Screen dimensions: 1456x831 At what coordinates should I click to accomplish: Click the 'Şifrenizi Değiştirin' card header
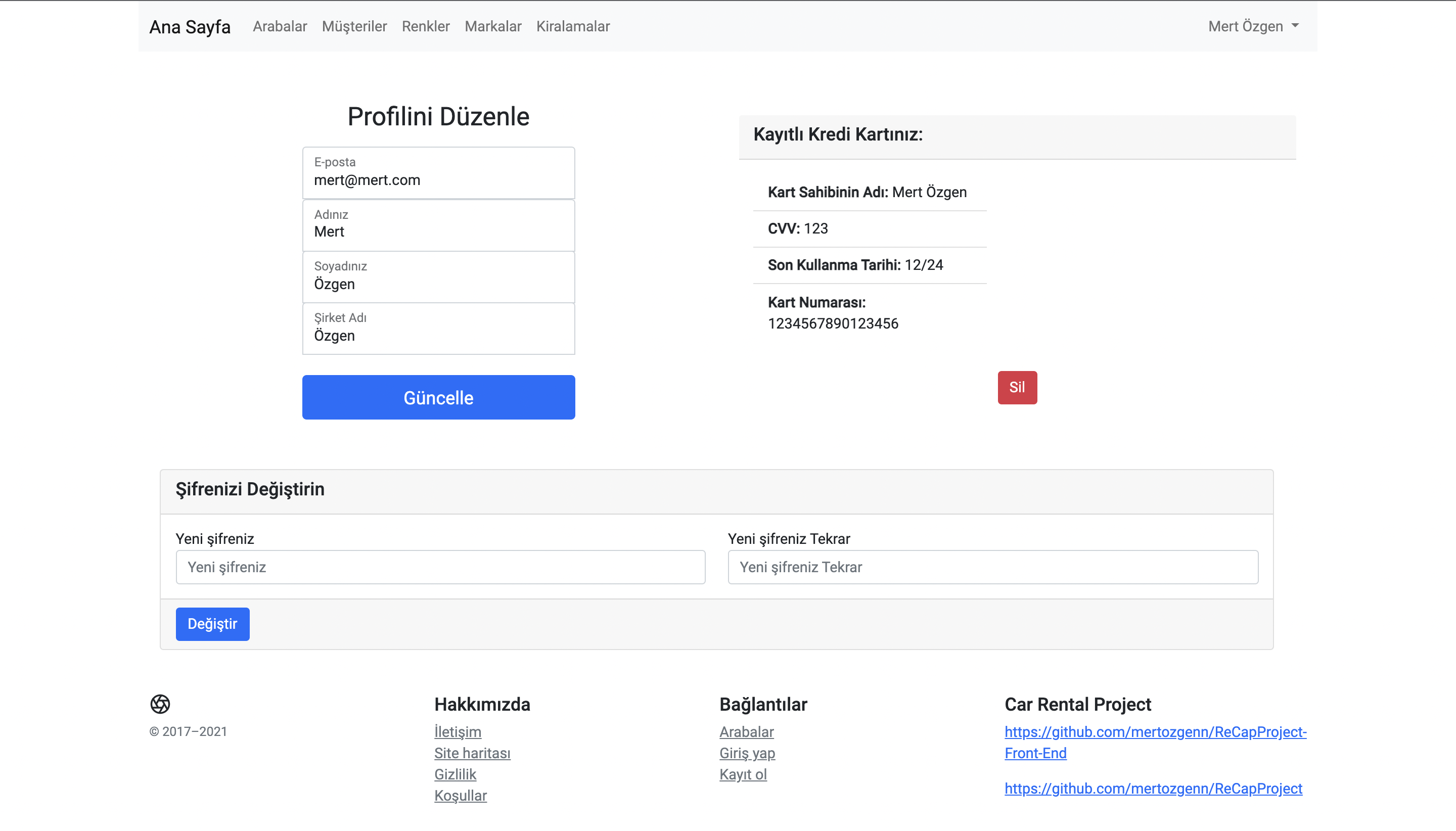[716, 492]
